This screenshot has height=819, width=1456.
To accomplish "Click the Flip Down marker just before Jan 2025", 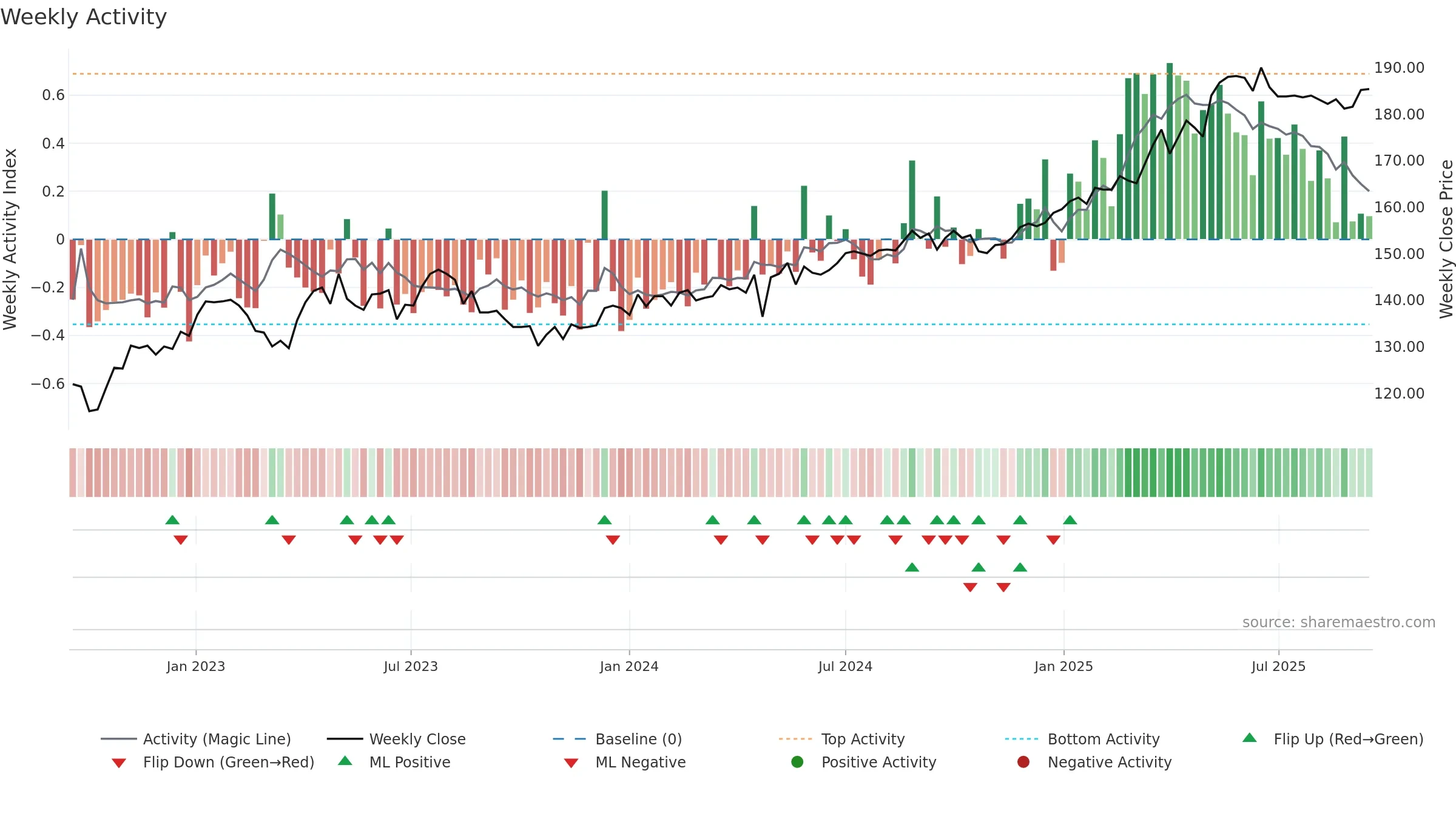I will [1053, 539].
